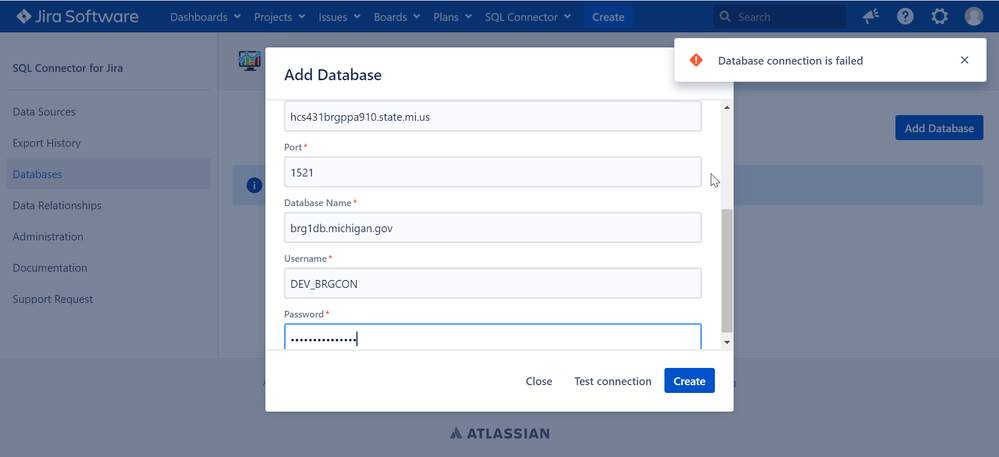Viewport: 999px width, 457px height.
Task: Click the red error icon in notification
Action: coord(696,60)
